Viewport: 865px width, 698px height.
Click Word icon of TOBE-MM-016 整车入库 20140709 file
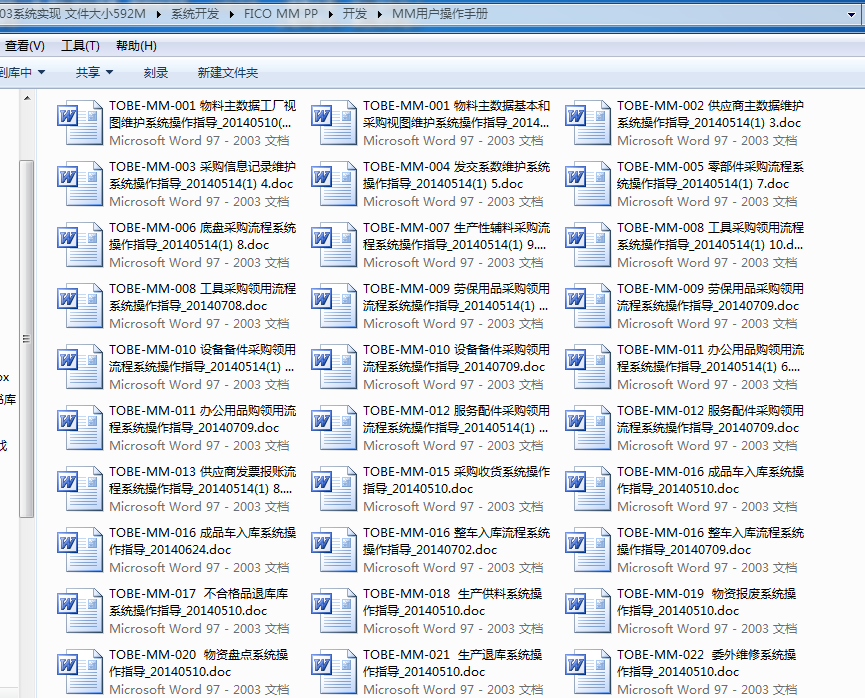point(588,549)
